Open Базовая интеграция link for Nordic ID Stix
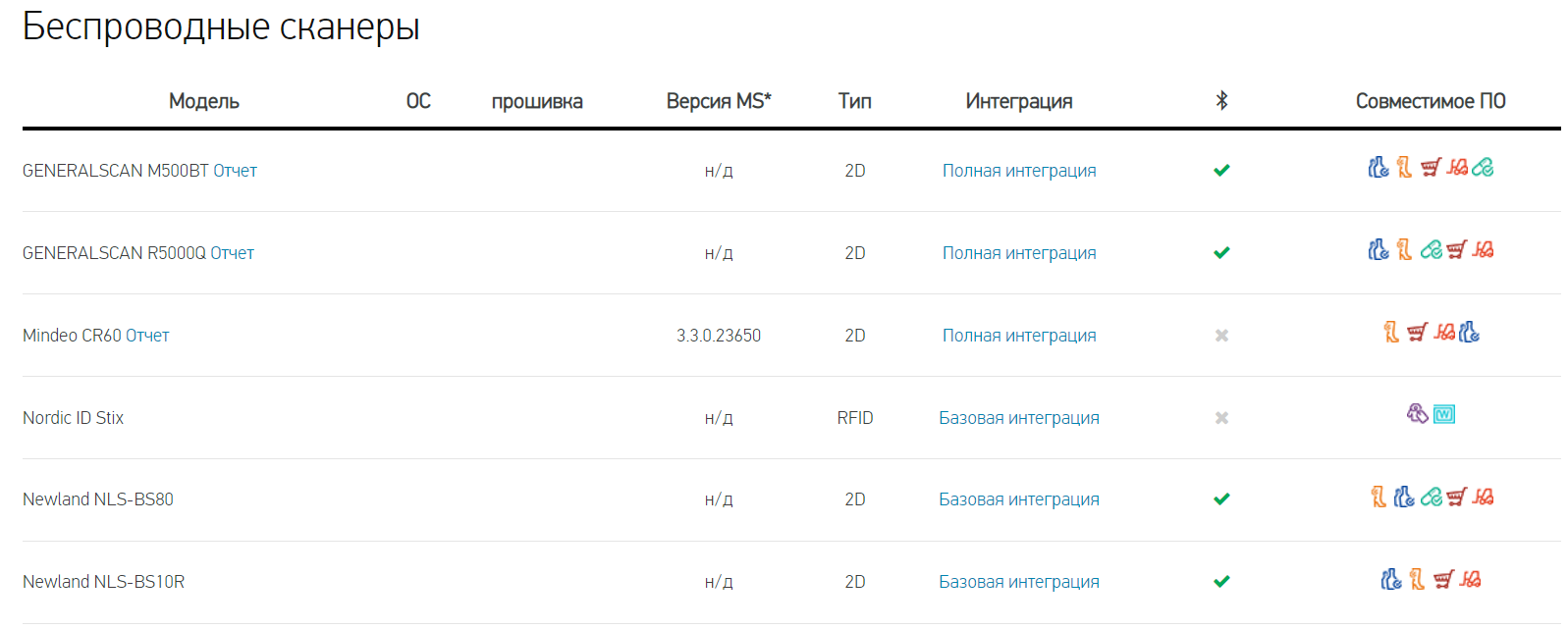Screen dimensions: 1568x629 click(x=1019, y=418)
